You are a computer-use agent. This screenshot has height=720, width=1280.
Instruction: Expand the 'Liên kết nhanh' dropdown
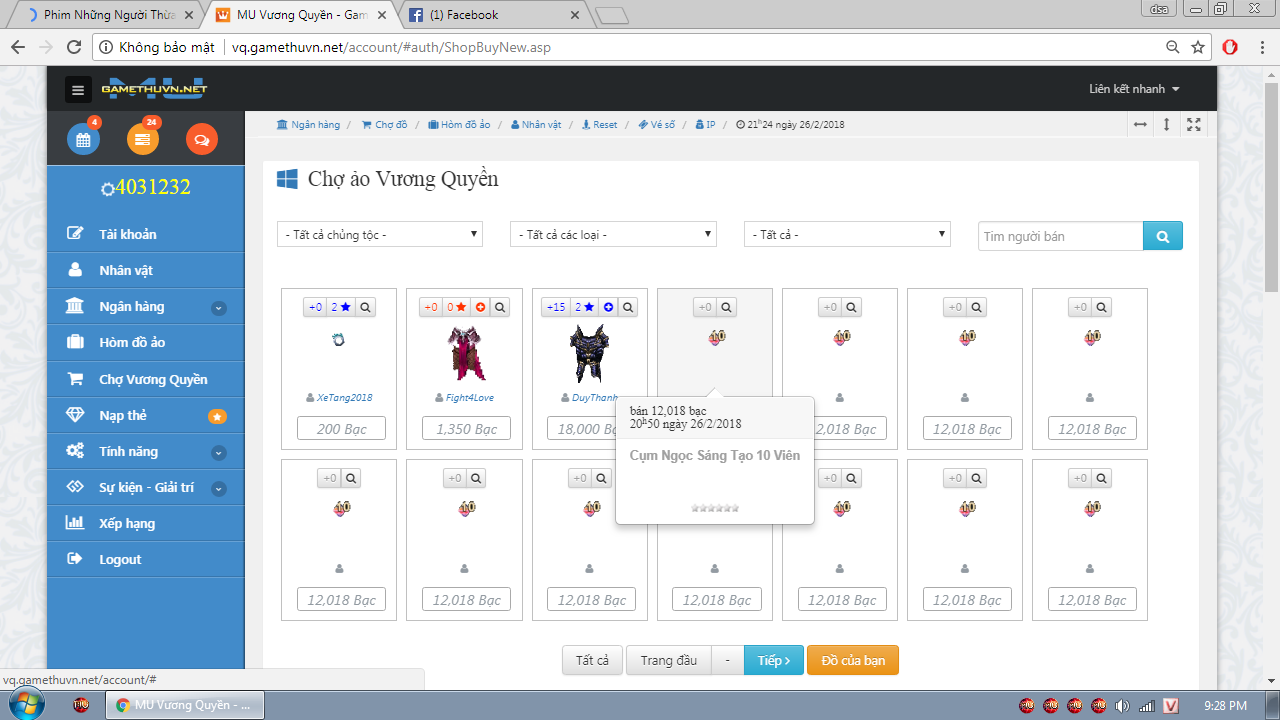[1134, 89]
